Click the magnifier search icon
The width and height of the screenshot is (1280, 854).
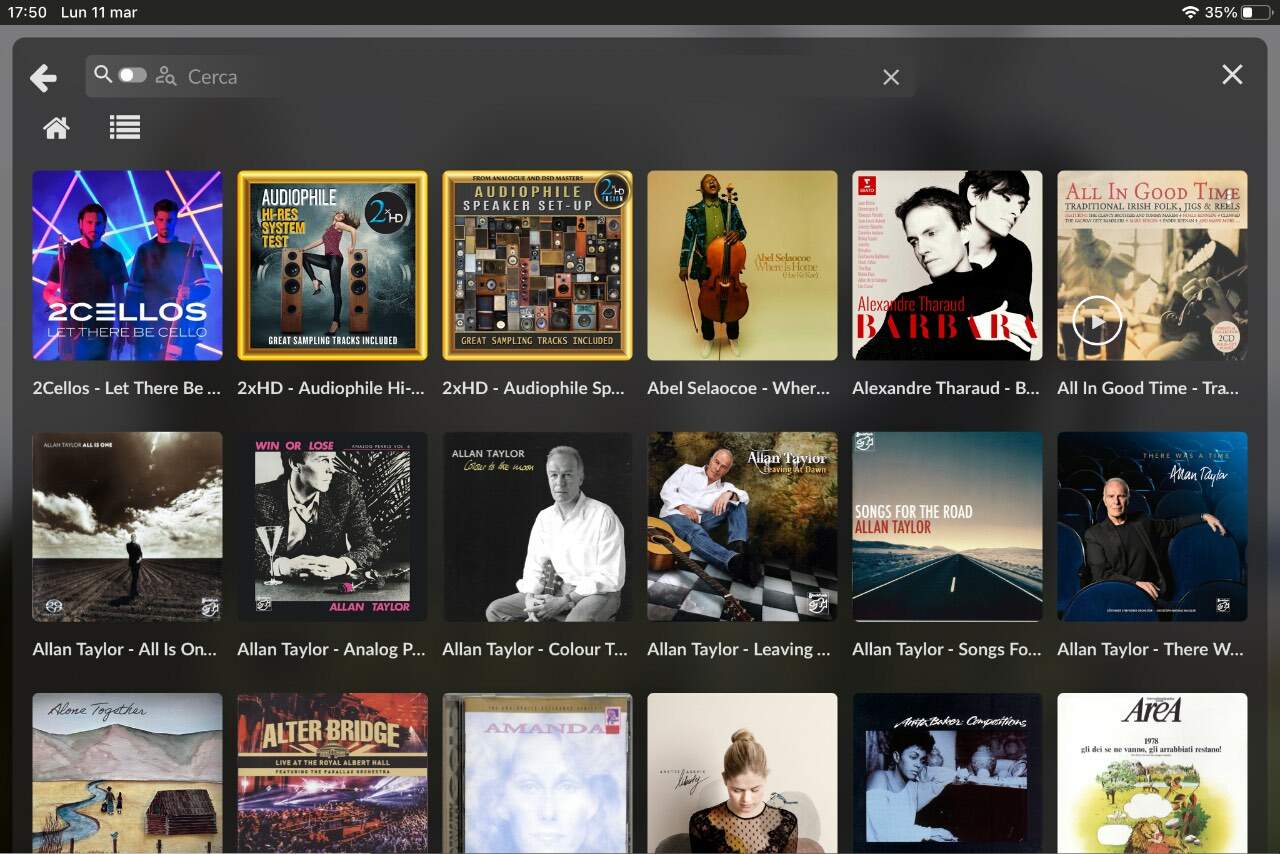click(103, 75)
